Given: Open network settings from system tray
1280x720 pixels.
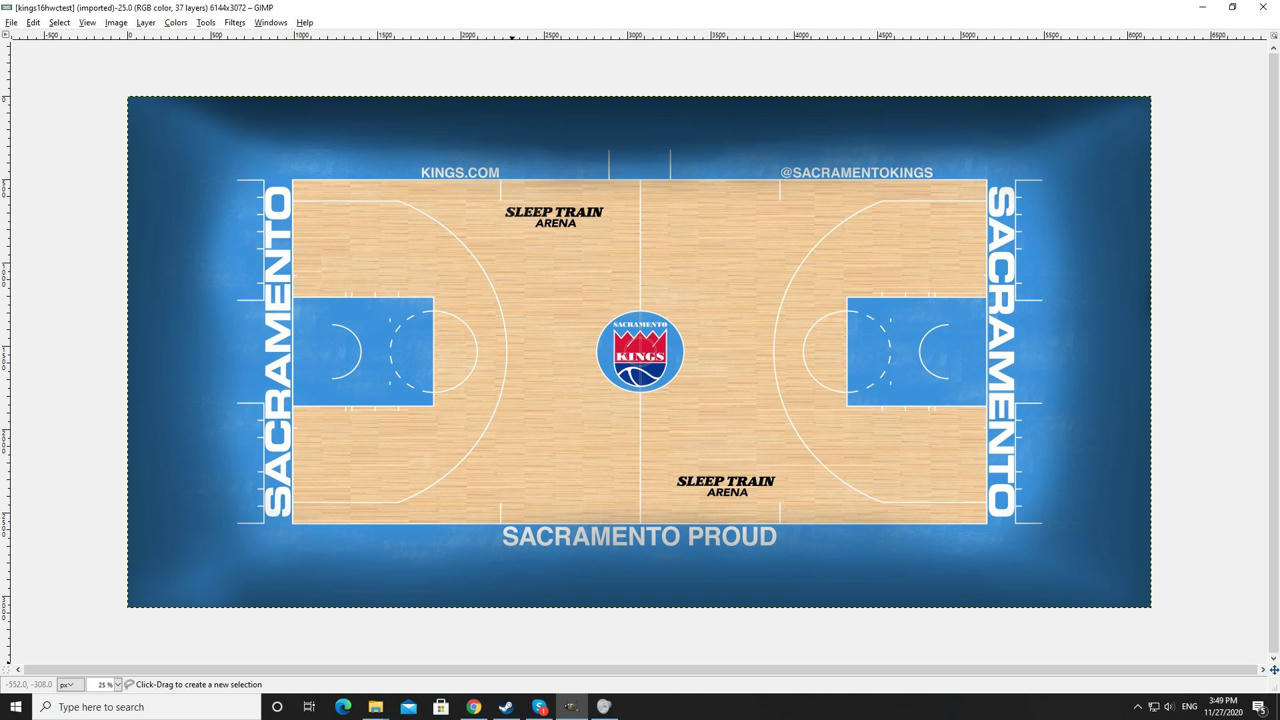Looking at the screenshot, I should [1153, 707].
